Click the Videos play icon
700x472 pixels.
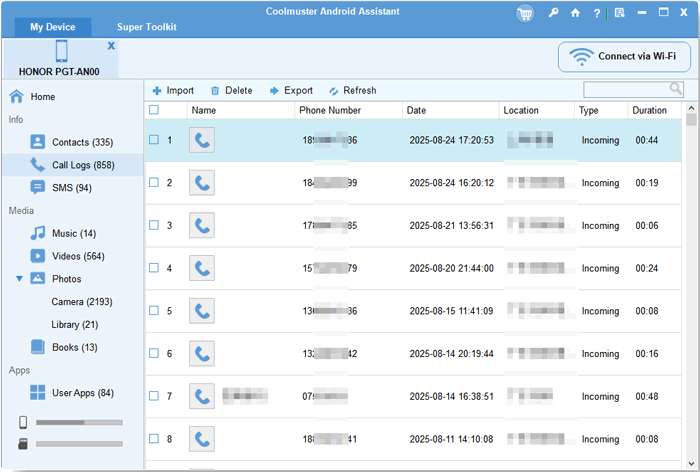(38, 256)
